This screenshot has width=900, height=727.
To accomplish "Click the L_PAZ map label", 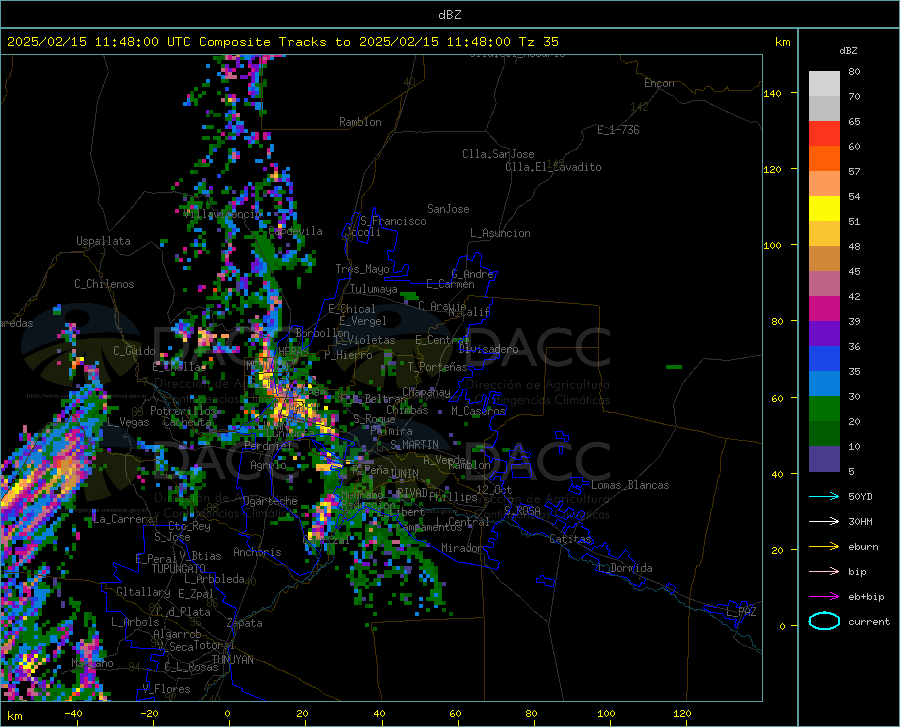I will (x=741, y=612).
